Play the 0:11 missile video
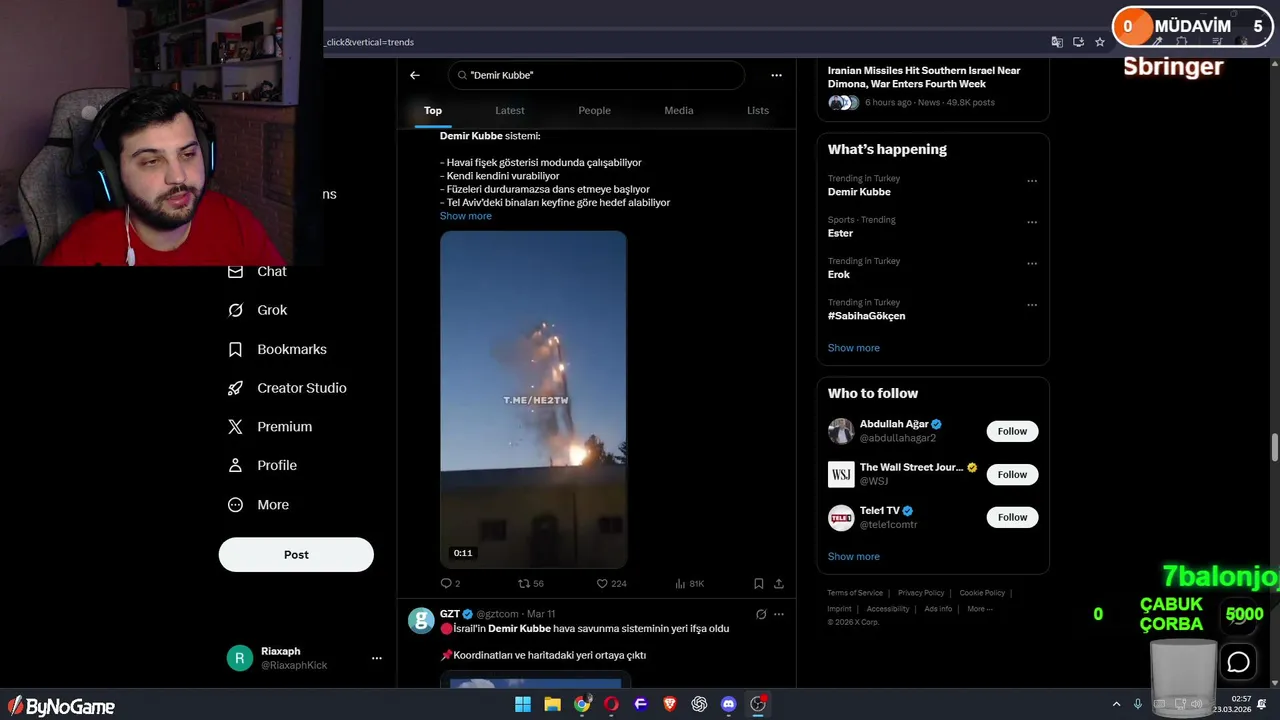The image size is (1280, 720). (x=533, y=400)
